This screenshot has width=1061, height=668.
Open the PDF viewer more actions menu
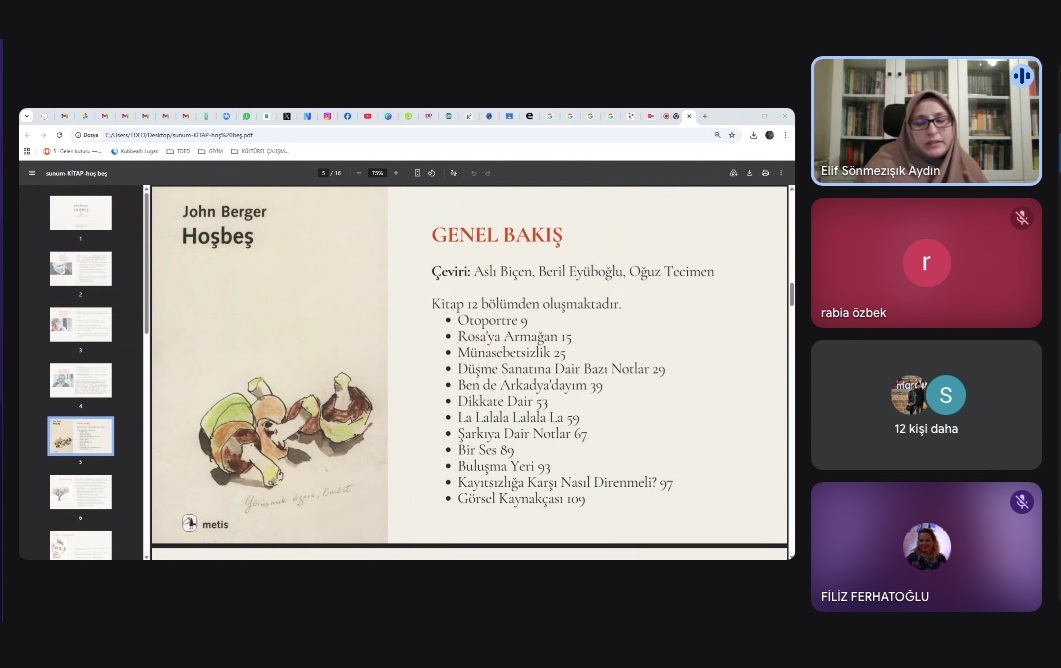pyautogui.click(x=781, y=173)
